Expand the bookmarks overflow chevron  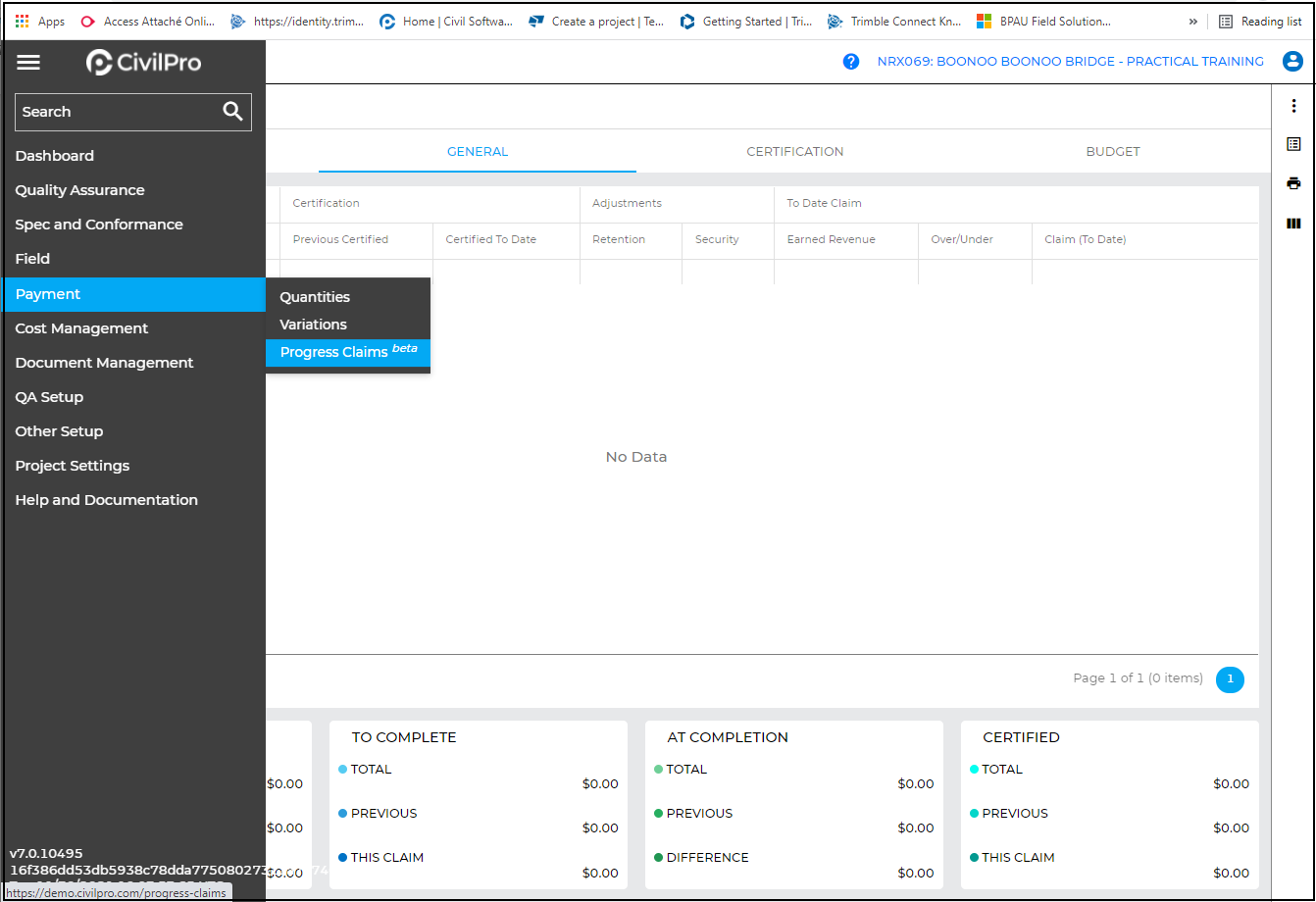coord(1193,22)
